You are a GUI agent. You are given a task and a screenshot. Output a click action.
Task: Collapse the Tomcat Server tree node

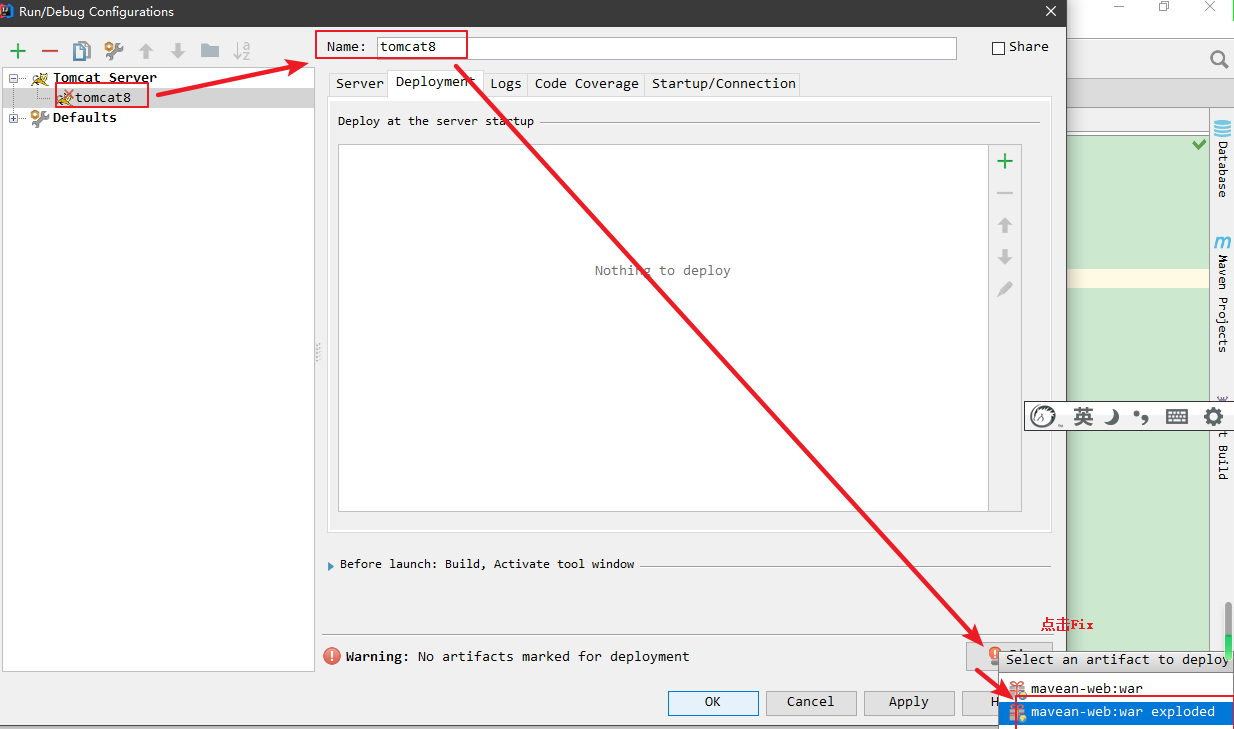[x=14, y=78]
